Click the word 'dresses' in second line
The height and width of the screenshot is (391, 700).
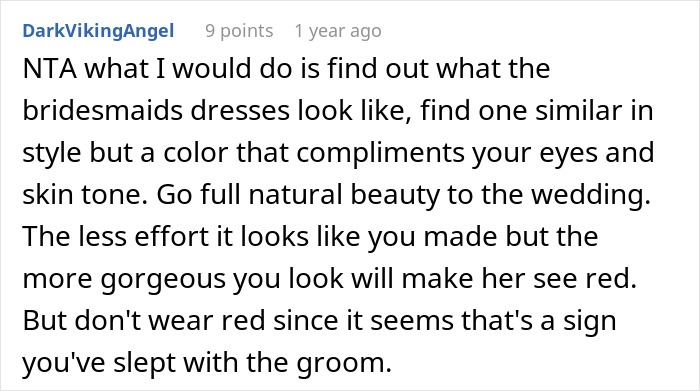pyautogui.click(x=240, y=110)
